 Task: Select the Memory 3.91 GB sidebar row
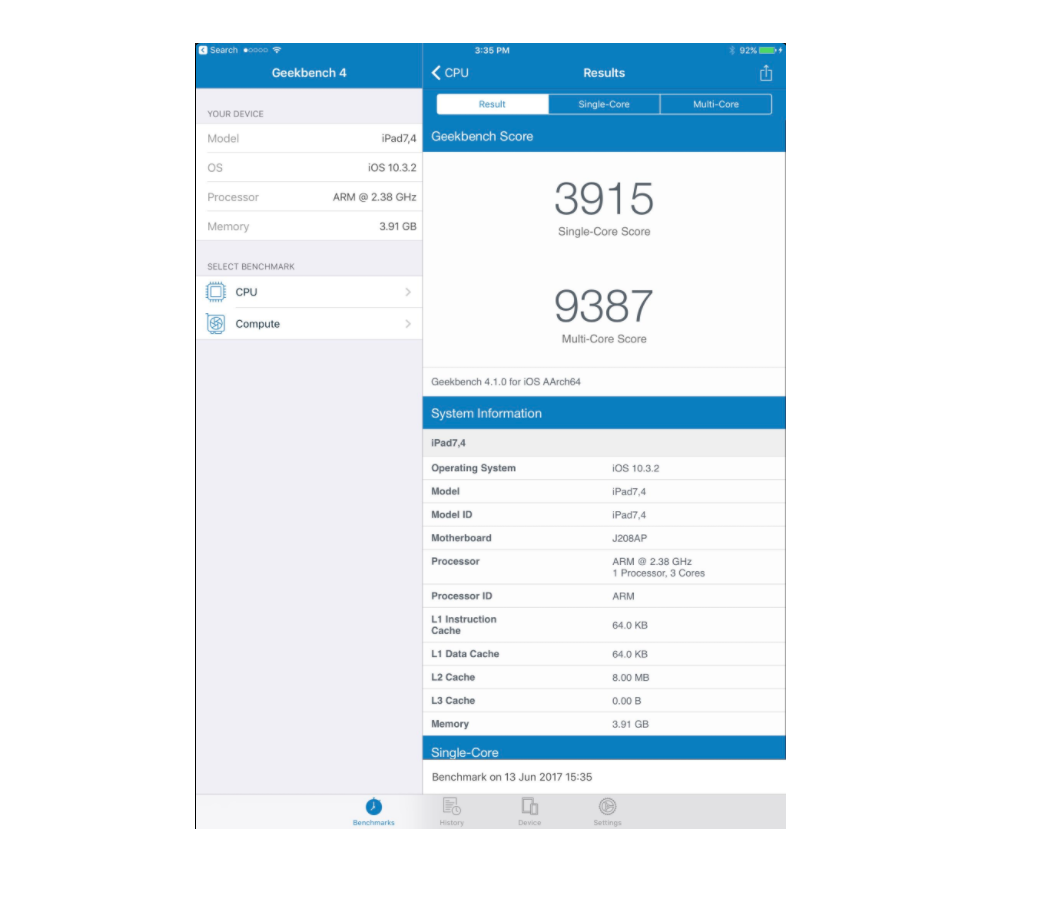[x=309, y=226]
